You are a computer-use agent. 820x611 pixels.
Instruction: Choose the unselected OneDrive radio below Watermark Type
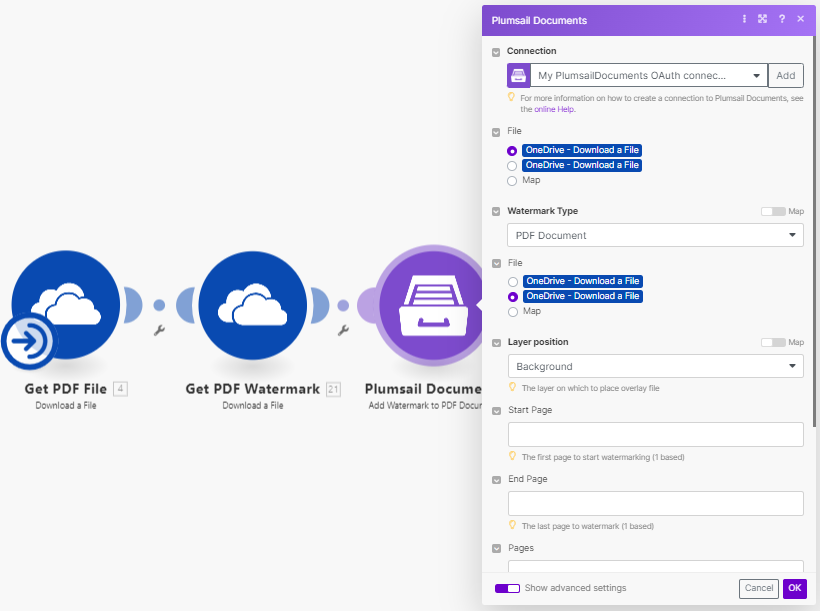513,282
